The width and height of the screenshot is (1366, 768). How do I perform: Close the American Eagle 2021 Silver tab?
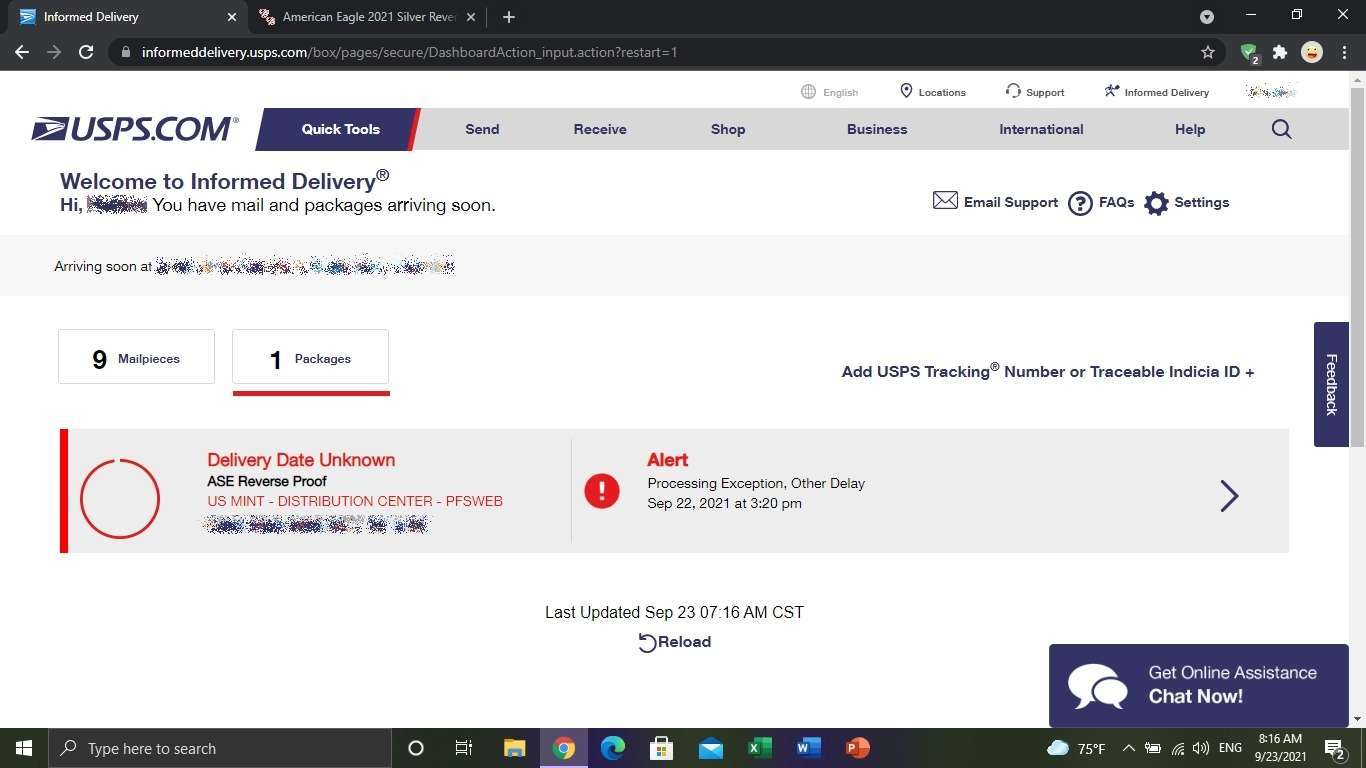[471, 17]
